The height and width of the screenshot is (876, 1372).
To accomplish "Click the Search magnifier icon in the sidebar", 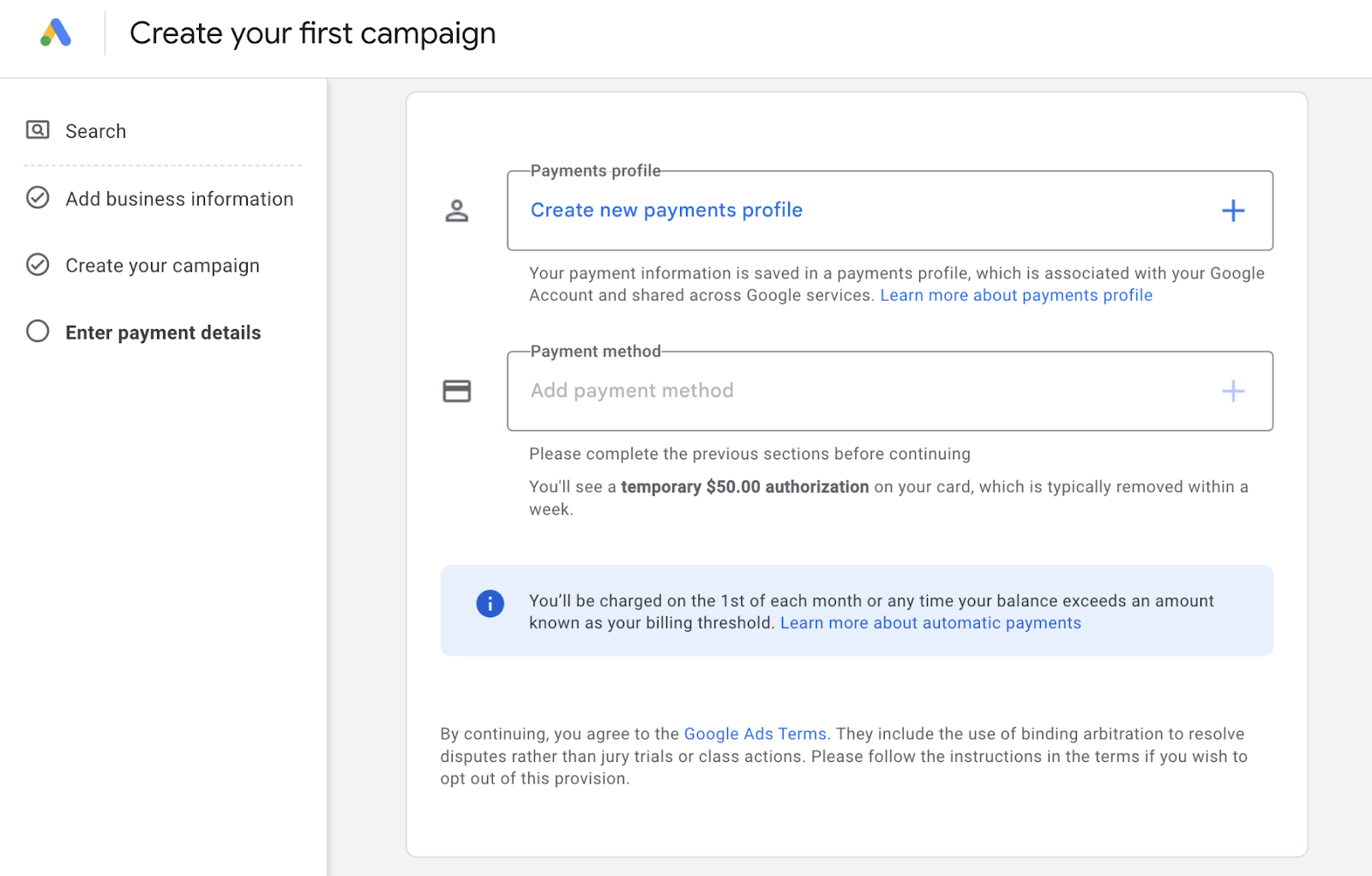I will (37, 129).
